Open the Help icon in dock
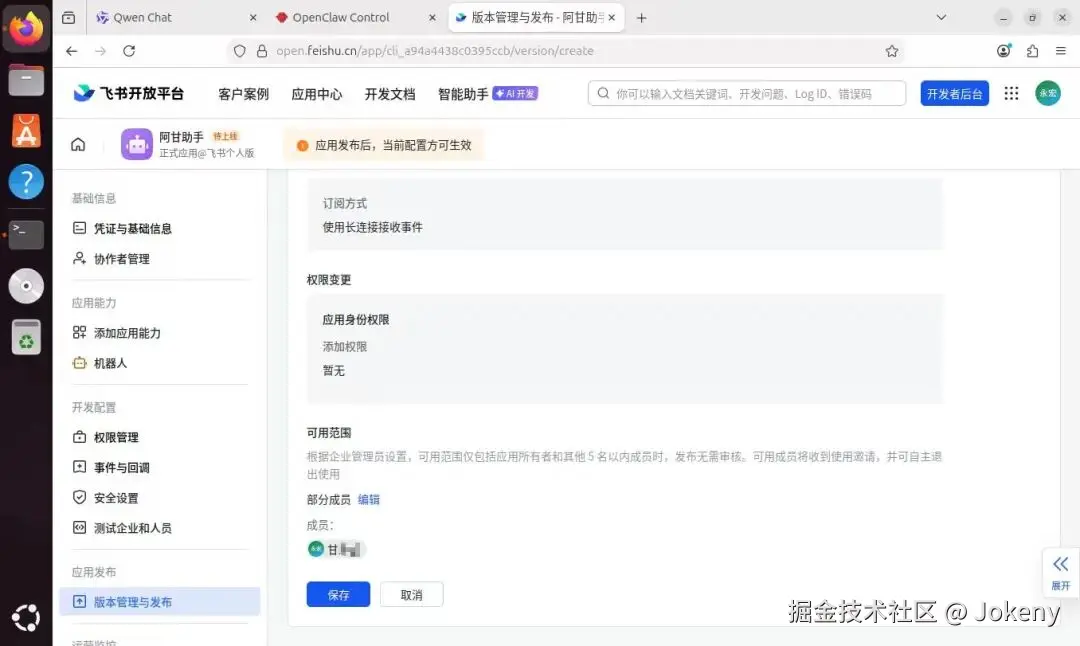The image size is (1080, 646). [x=26, y=182]
